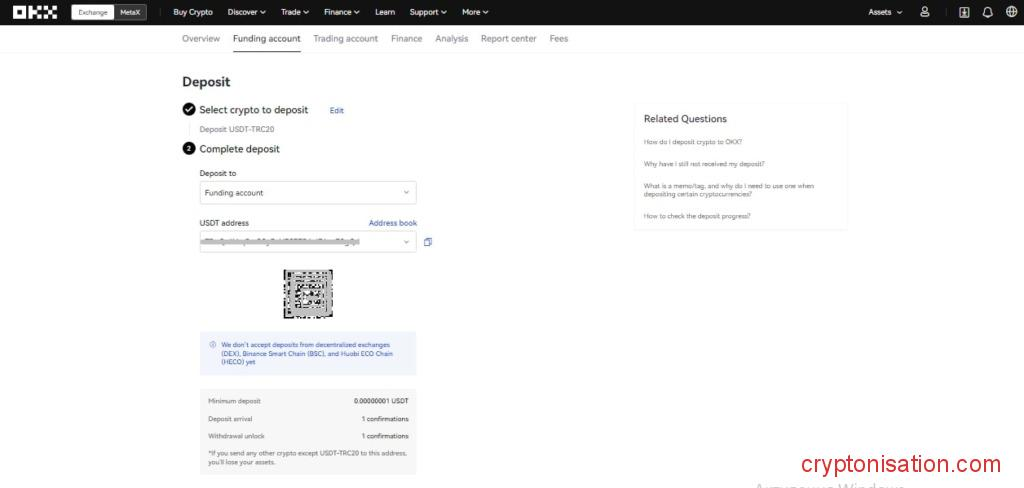Switch to MetaX mode
Viewport: 1024px width, 488px height.
coord(130,12)
